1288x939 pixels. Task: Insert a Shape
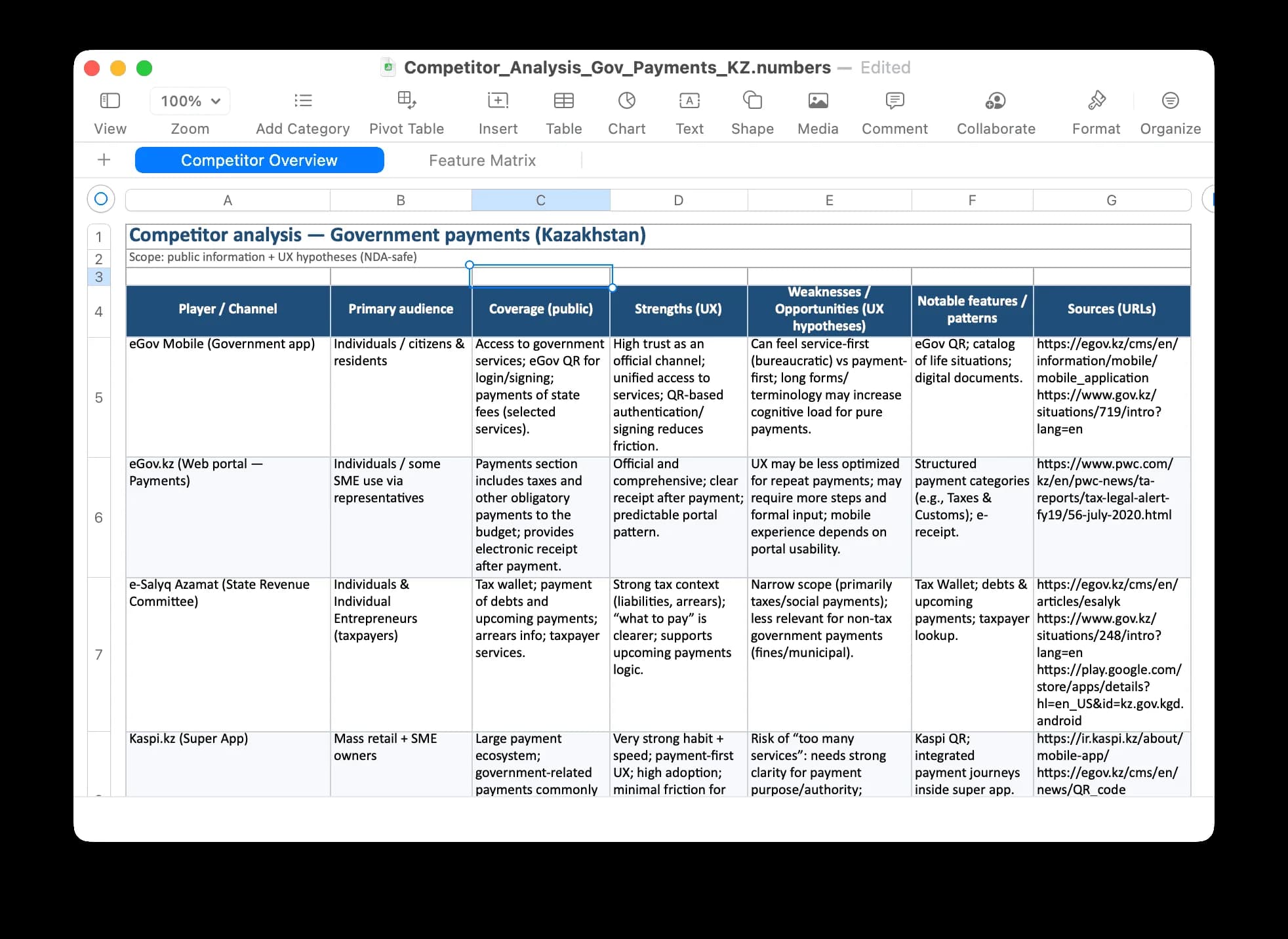[752, 110]
